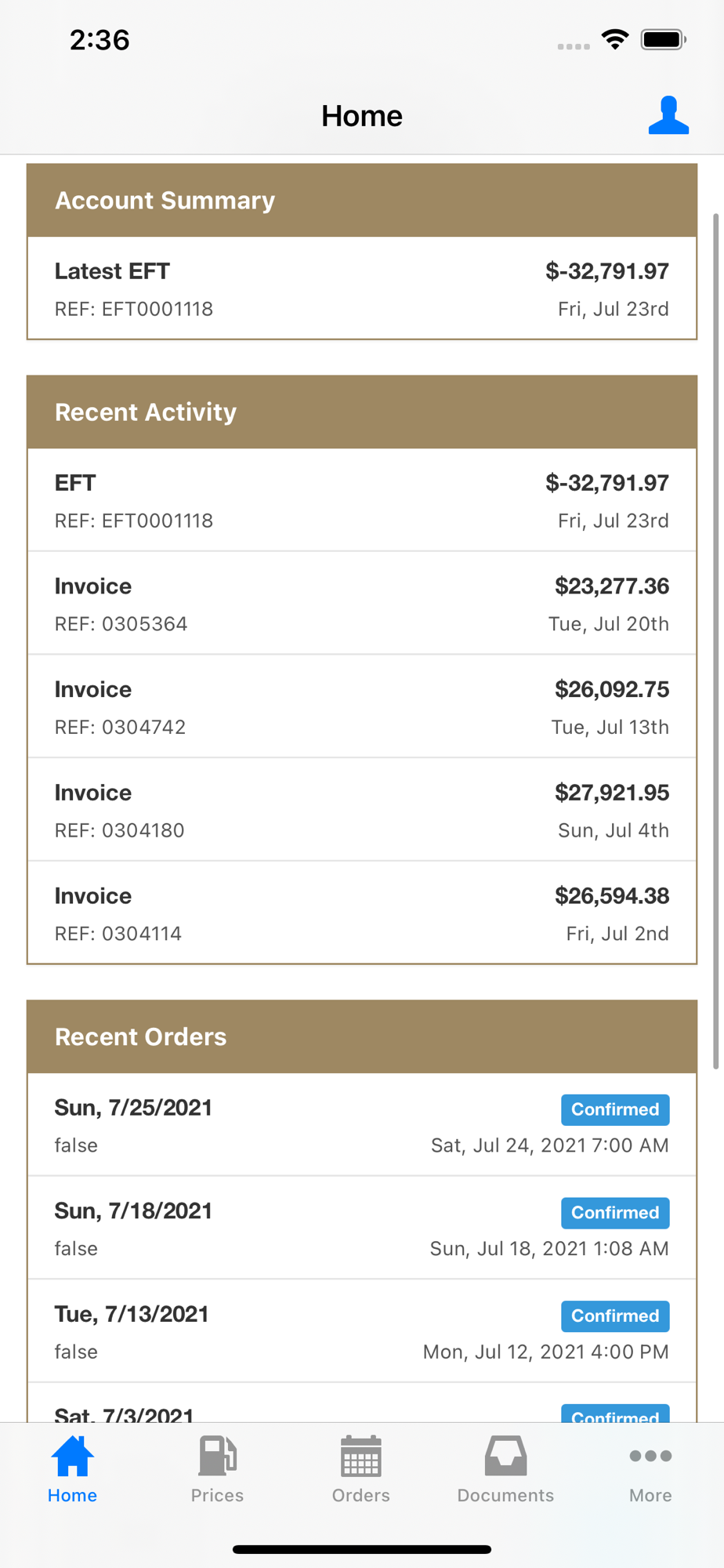
Task: Switch to the Prices tab label
Action: point(217,1495)
